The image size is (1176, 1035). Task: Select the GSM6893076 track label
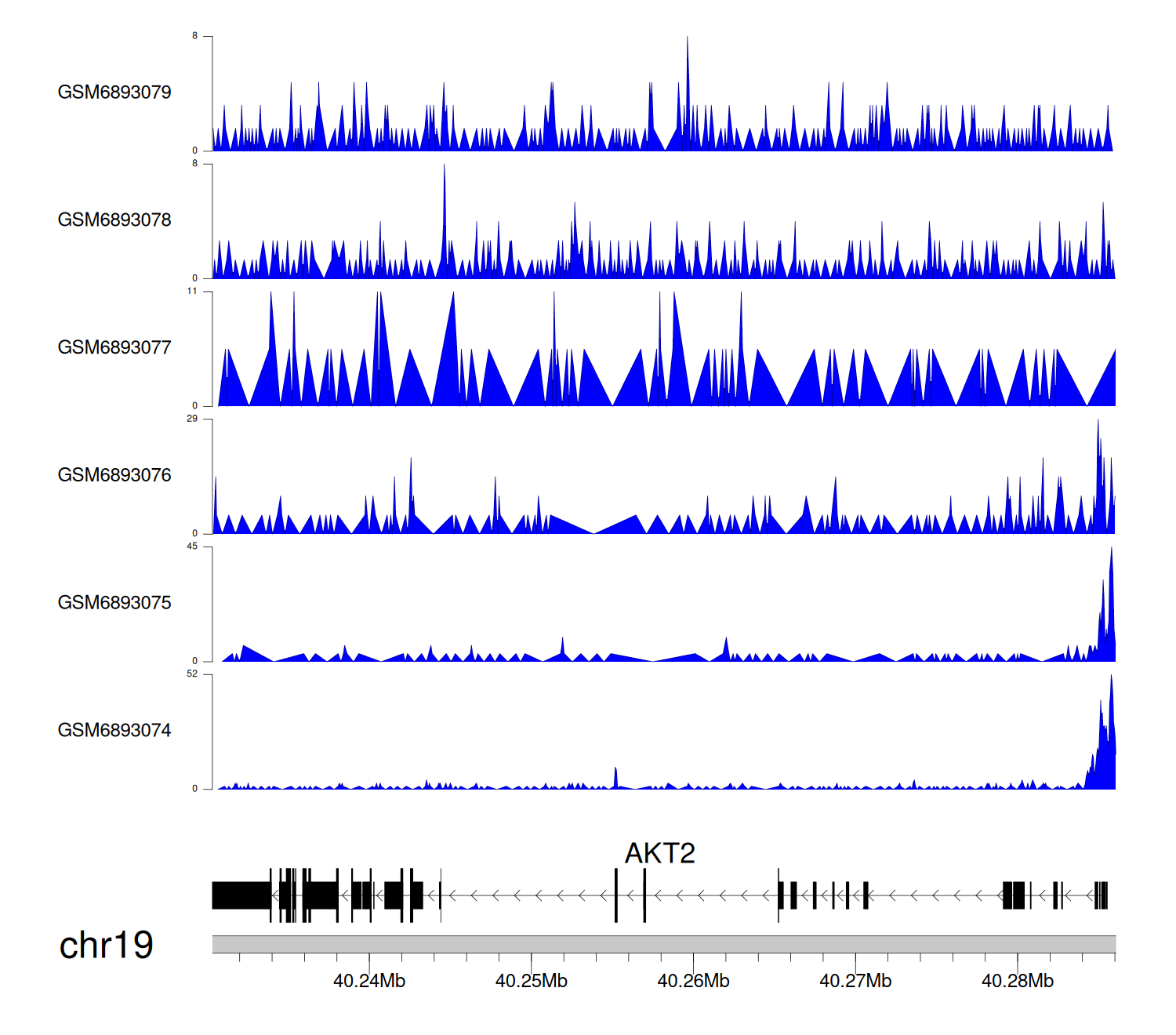114,475
